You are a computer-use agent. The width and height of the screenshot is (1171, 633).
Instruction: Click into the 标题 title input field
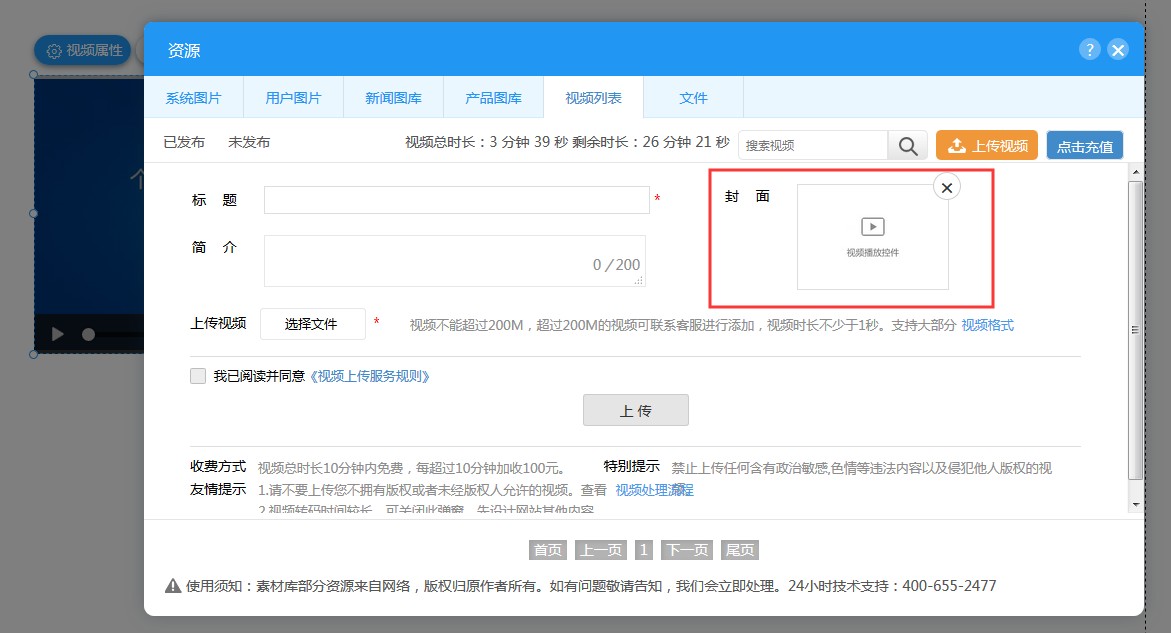tap(456, 200)
